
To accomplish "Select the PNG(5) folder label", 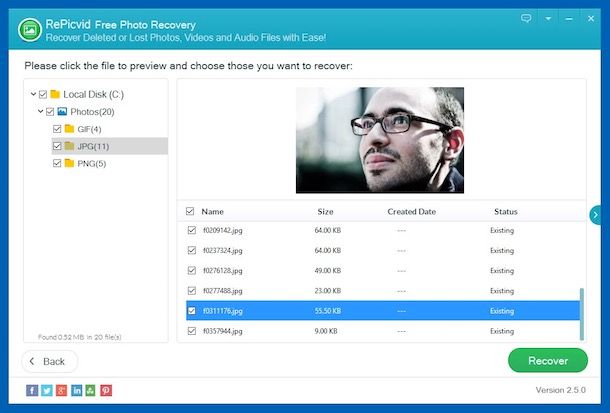I will pos(91,163).
